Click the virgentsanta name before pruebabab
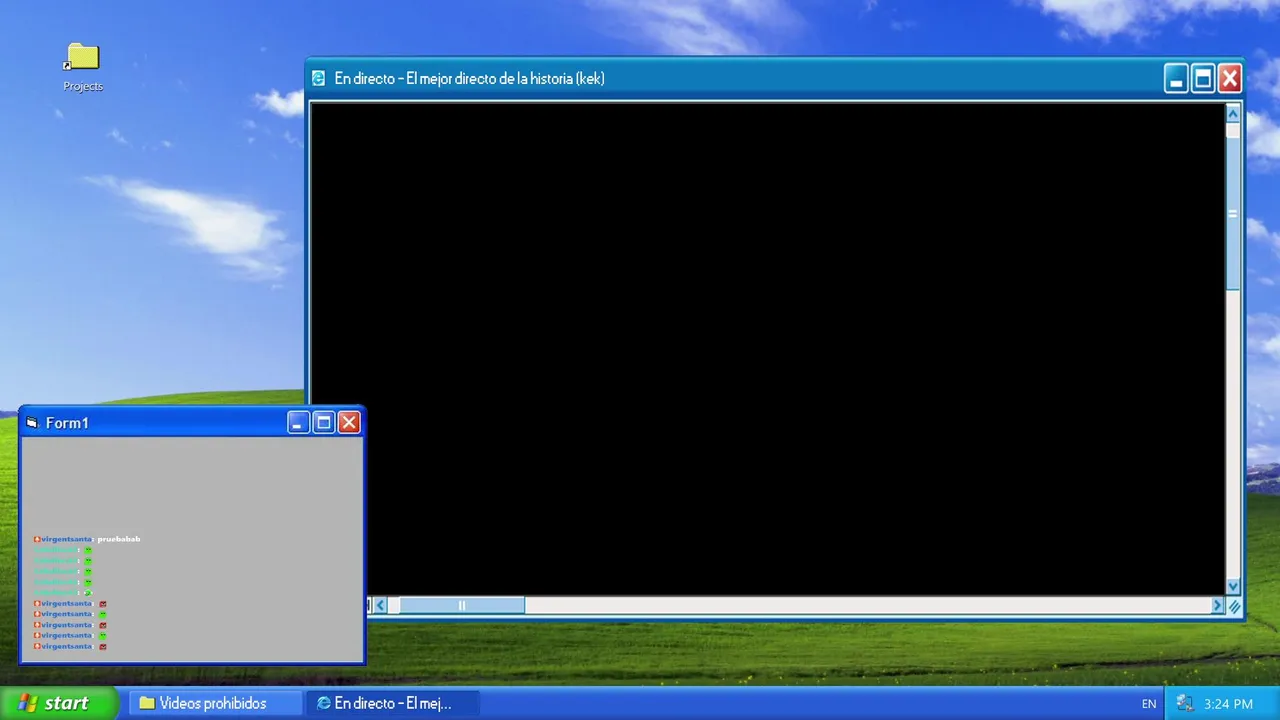 pos(67,539)
